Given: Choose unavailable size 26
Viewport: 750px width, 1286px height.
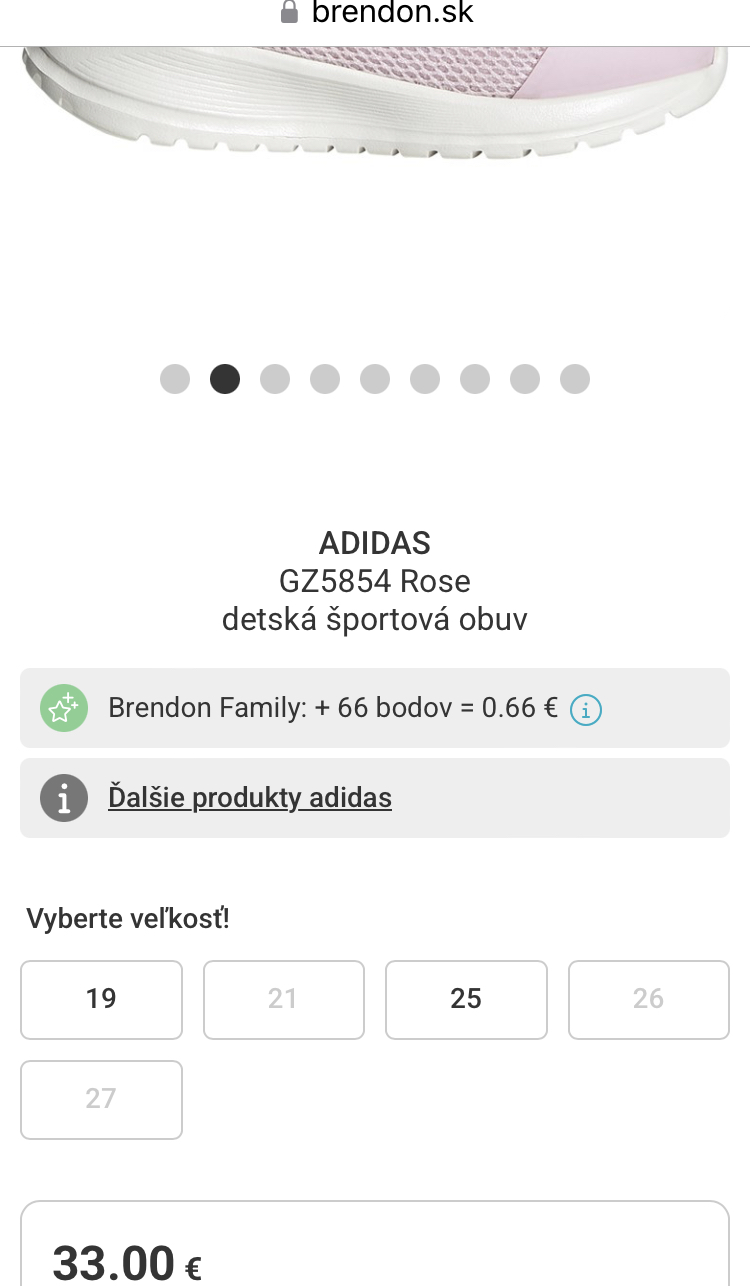Looking at the screenshot, I should (648, 999).
